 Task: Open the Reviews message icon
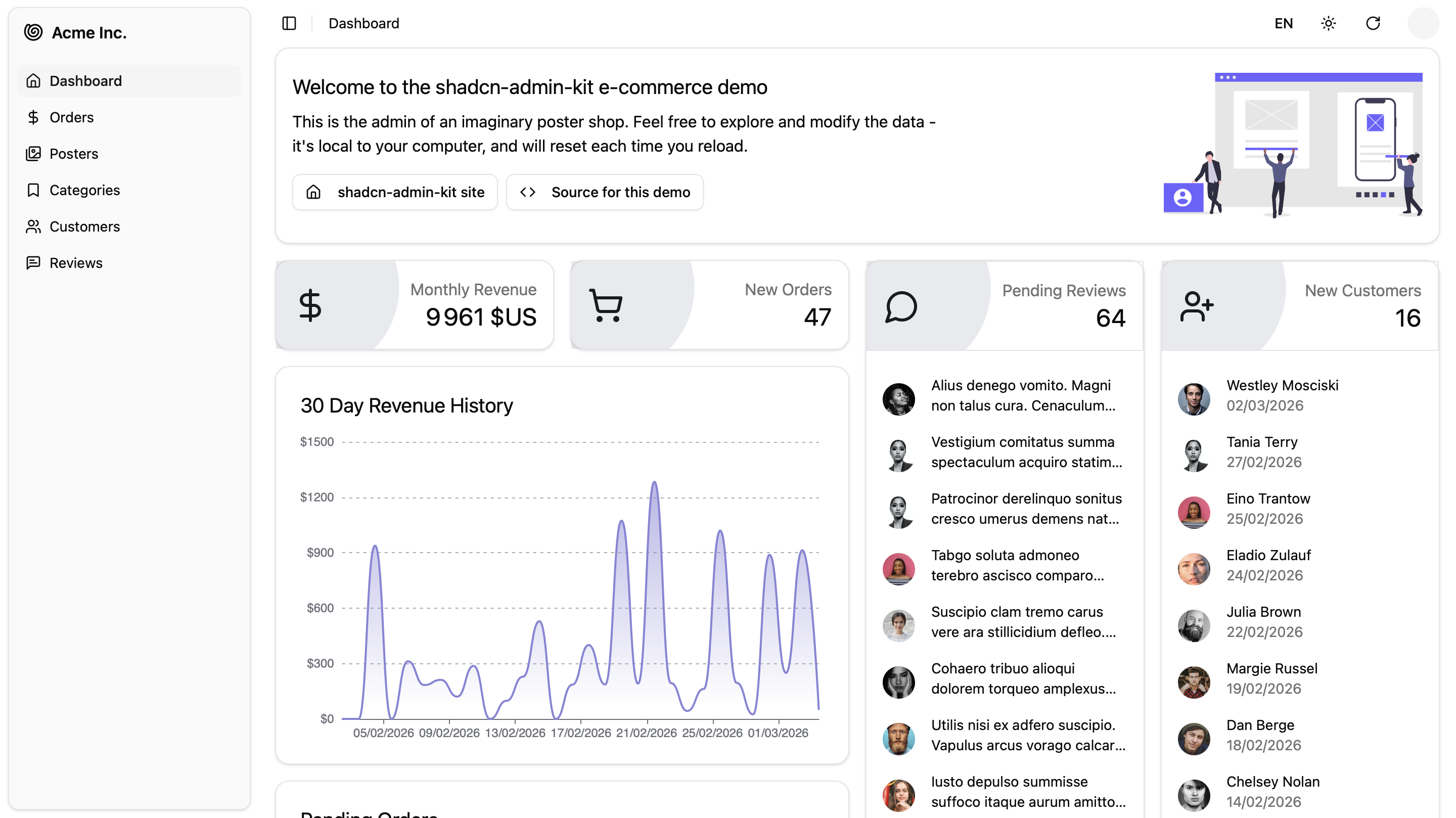click(x=33, y=263)
